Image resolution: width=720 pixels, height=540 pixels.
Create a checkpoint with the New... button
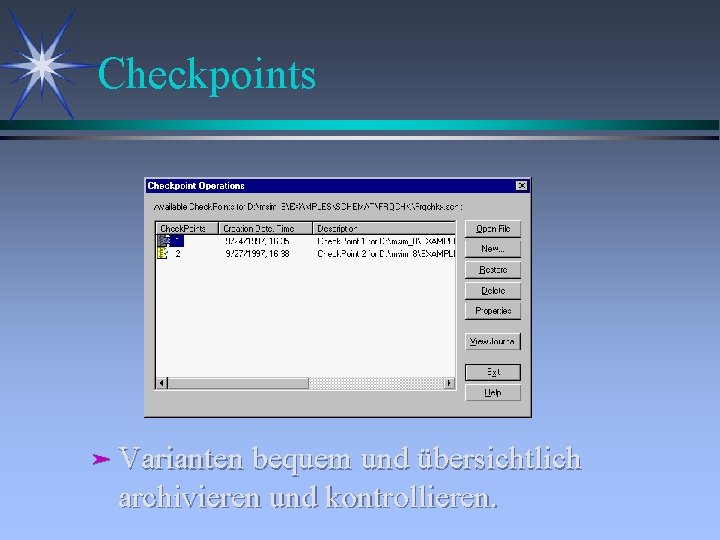pyautogui.click(x=493, y=249)
